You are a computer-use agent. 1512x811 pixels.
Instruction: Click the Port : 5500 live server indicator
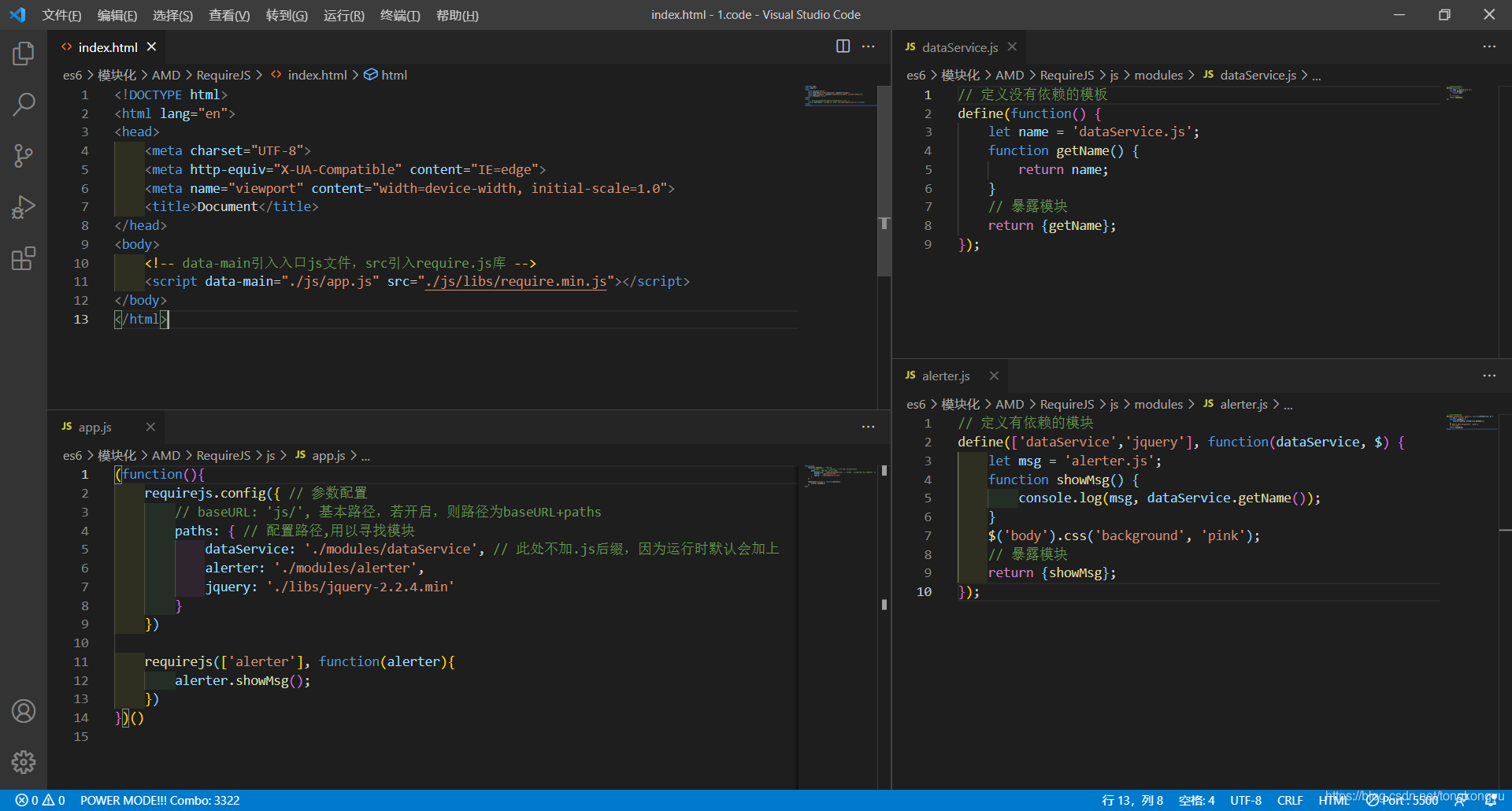[x=1403, y=800]
